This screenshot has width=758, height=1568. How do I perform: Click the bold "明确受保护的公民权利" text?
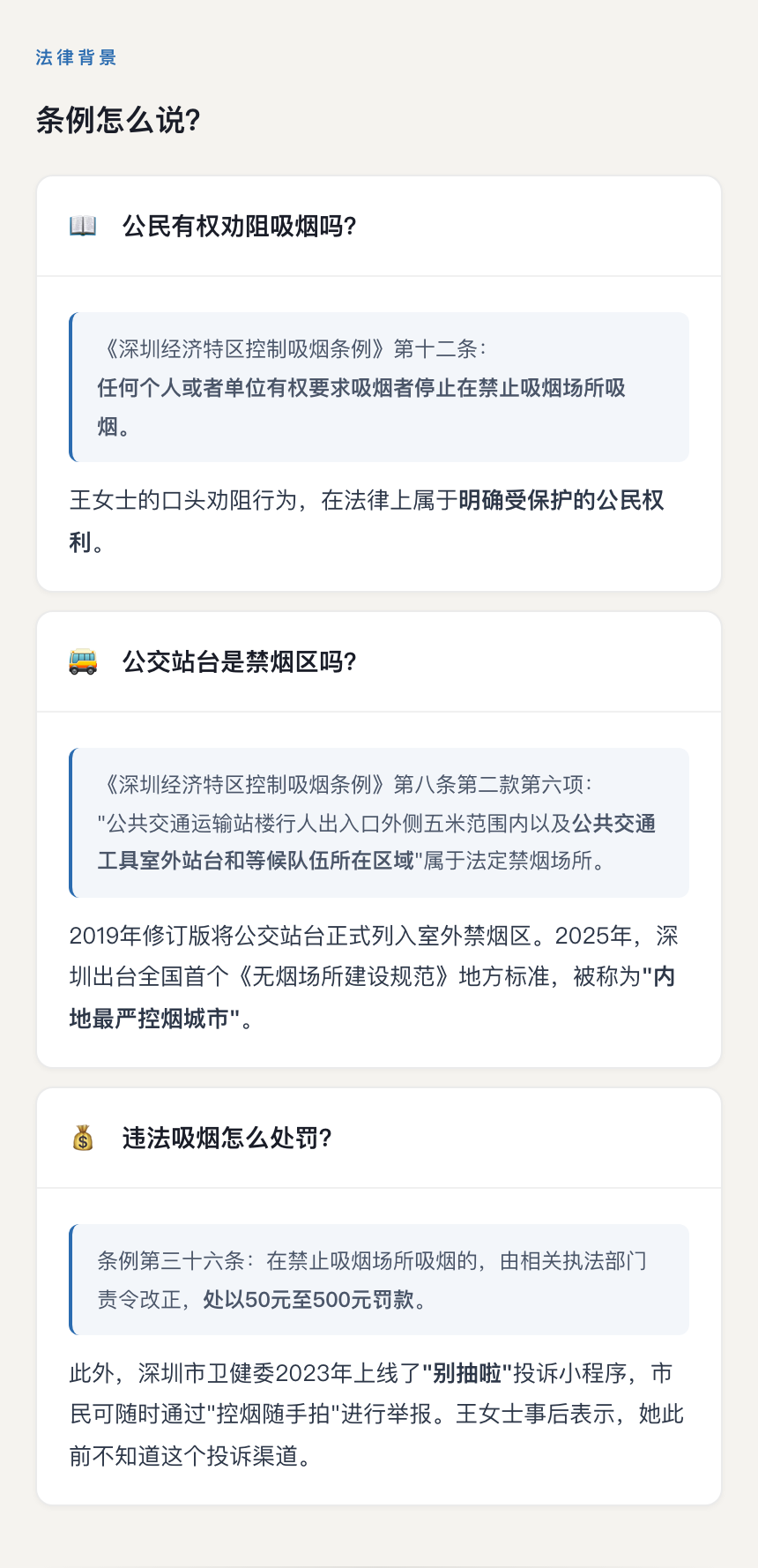pos(561,501)
